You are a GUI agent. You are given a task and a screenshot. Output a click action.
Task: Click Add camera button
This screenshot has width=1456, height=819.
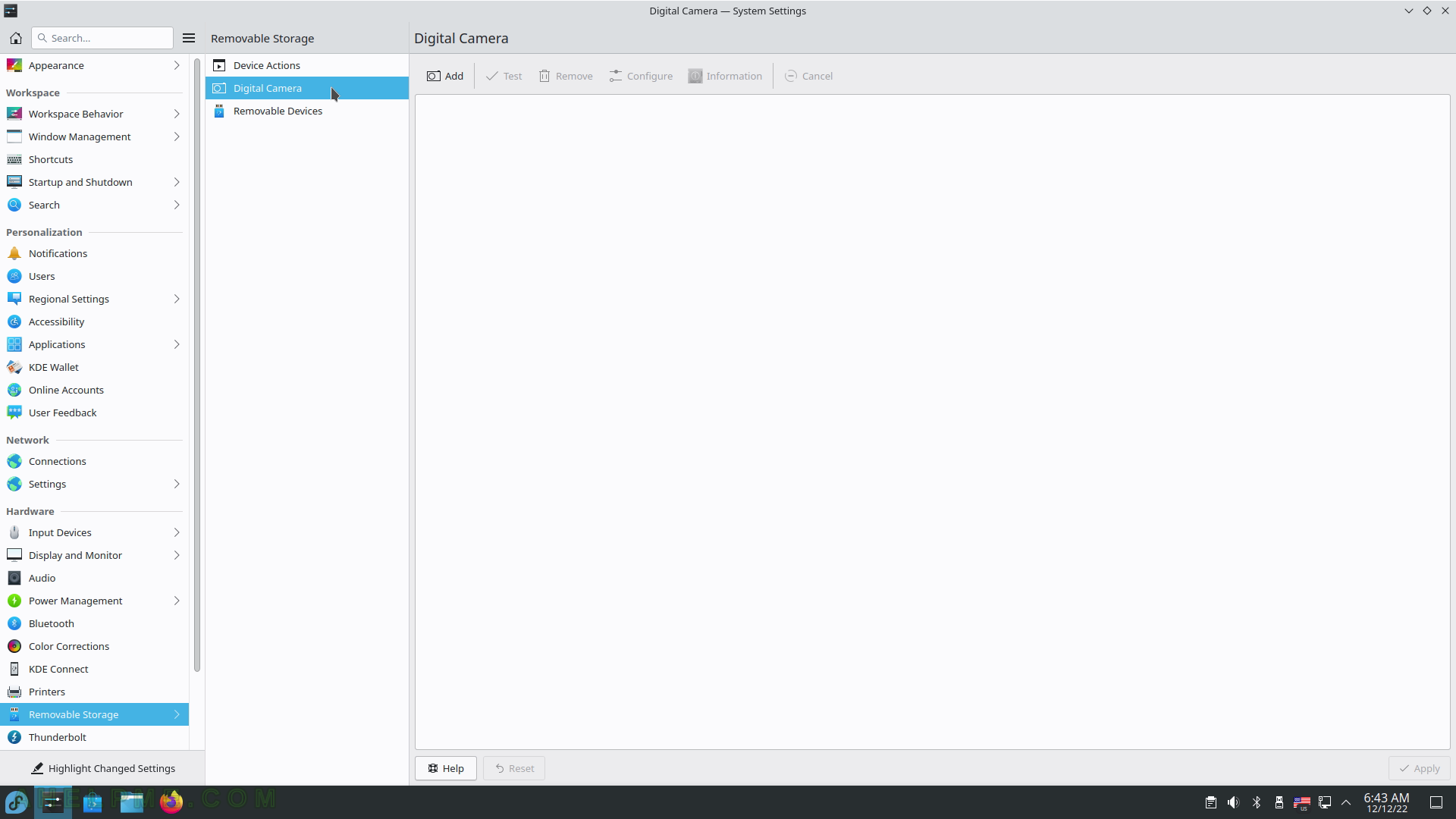[445, 76]
